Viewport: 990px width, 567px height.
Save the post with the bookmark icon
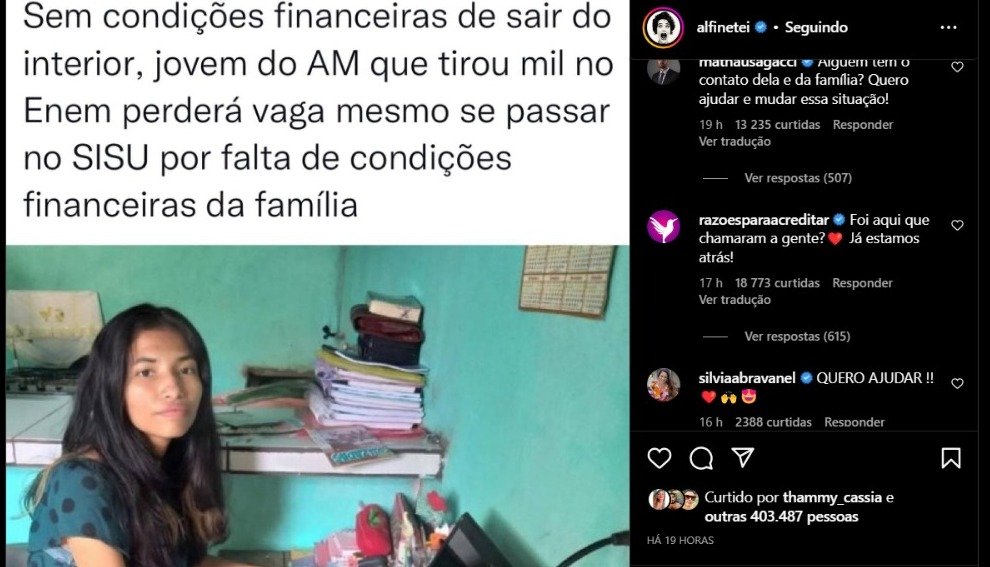point(951,458)
